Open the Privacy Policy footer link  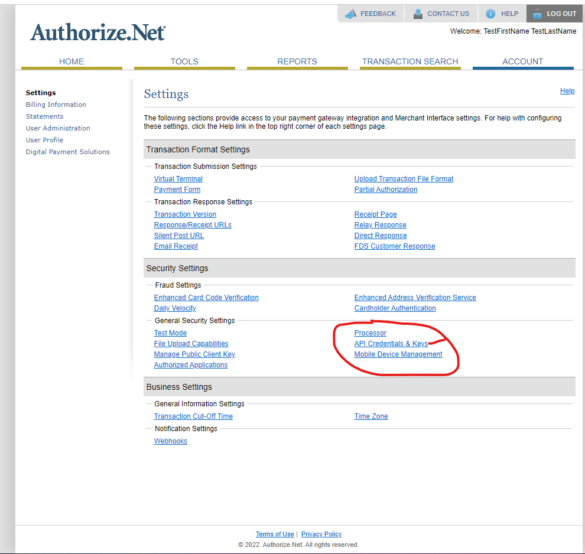click(321, 534)
